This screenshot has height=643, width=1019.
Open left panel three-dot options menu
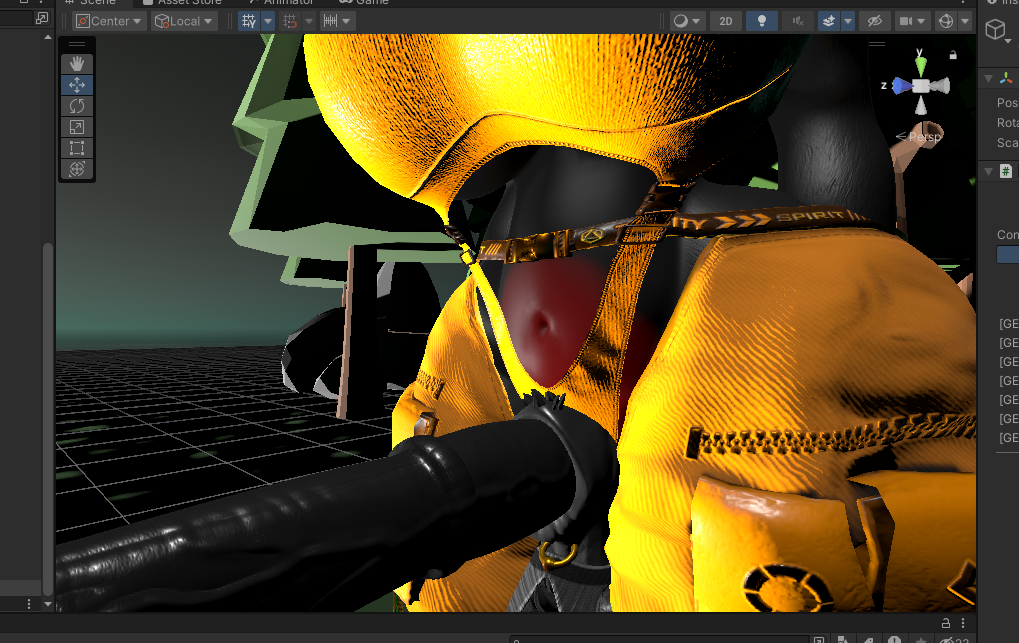pos(29,604)
